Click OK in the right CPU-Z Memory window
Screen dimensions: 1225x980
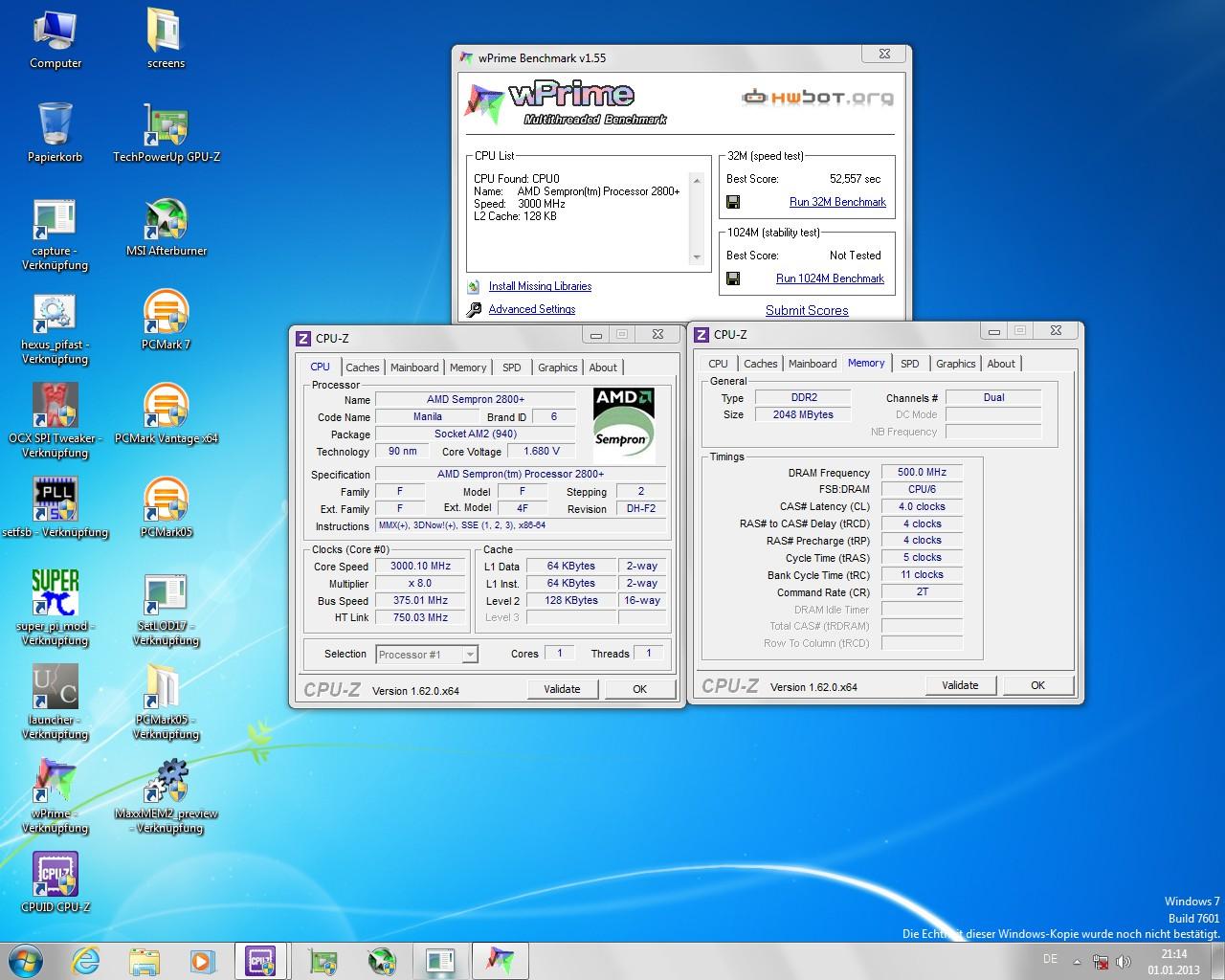[1037, 685]
